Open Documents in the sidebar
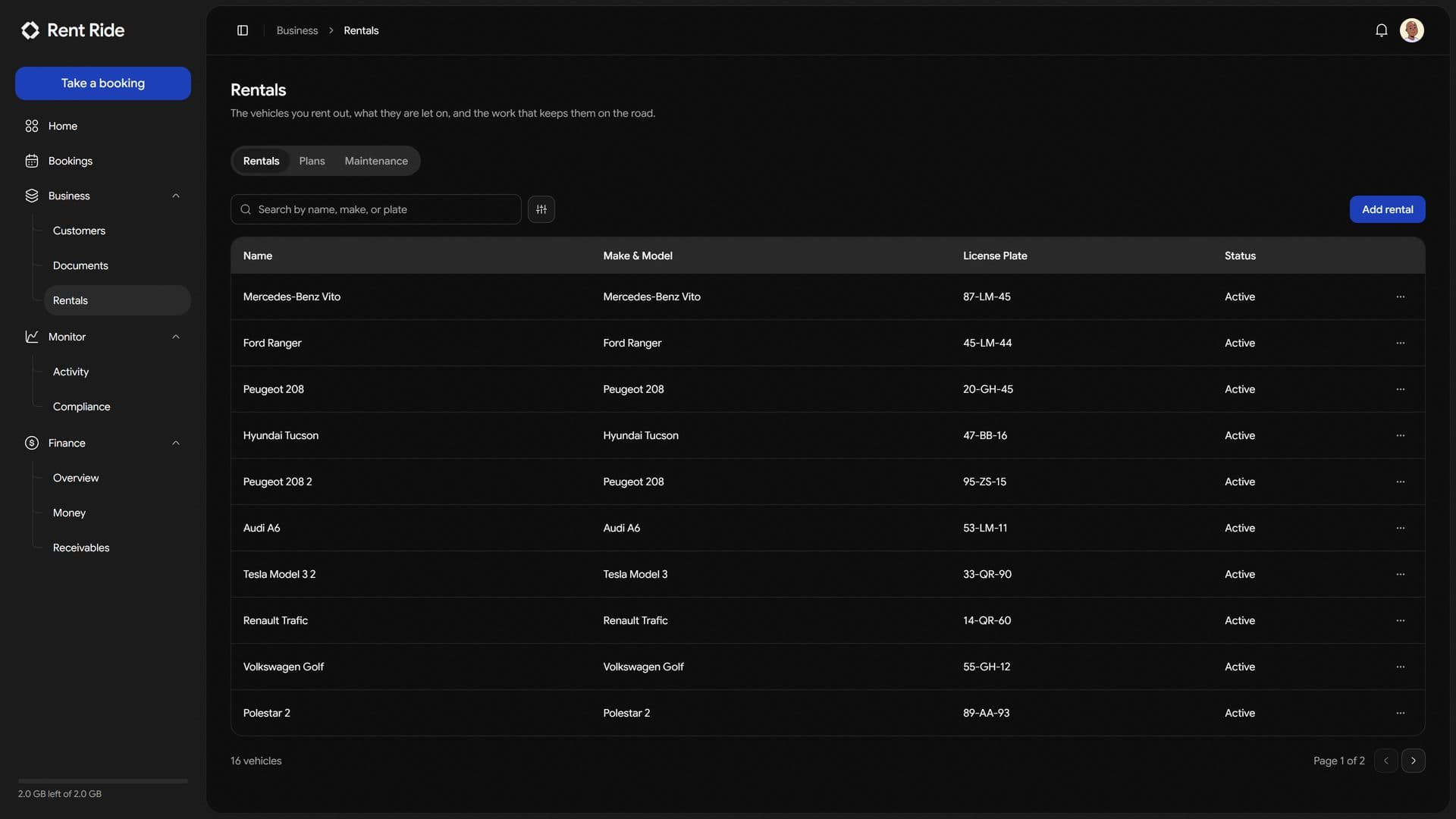Image resolution: width=1456 pixels, height=819 pixels. pyautogui.click(x=118, y=265)
